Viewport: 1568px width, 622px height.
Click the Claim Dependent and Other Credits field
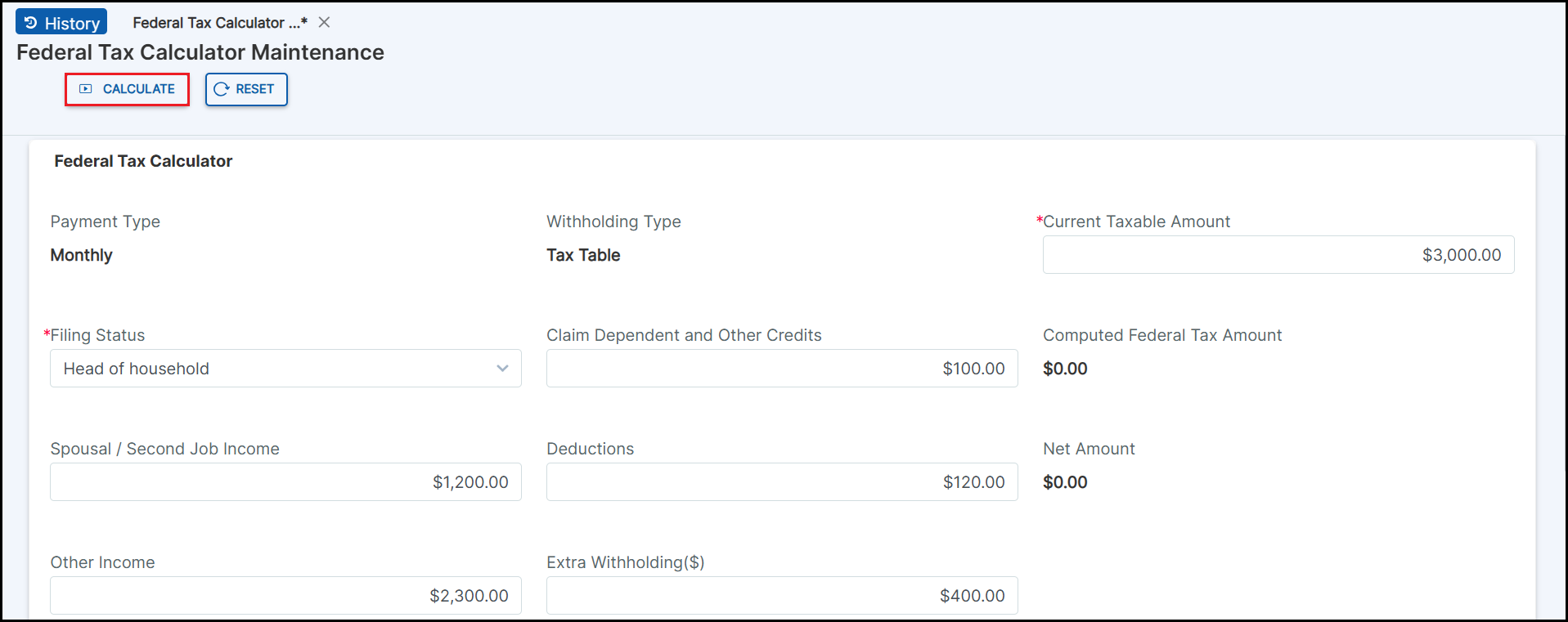(x=781, y=369)
